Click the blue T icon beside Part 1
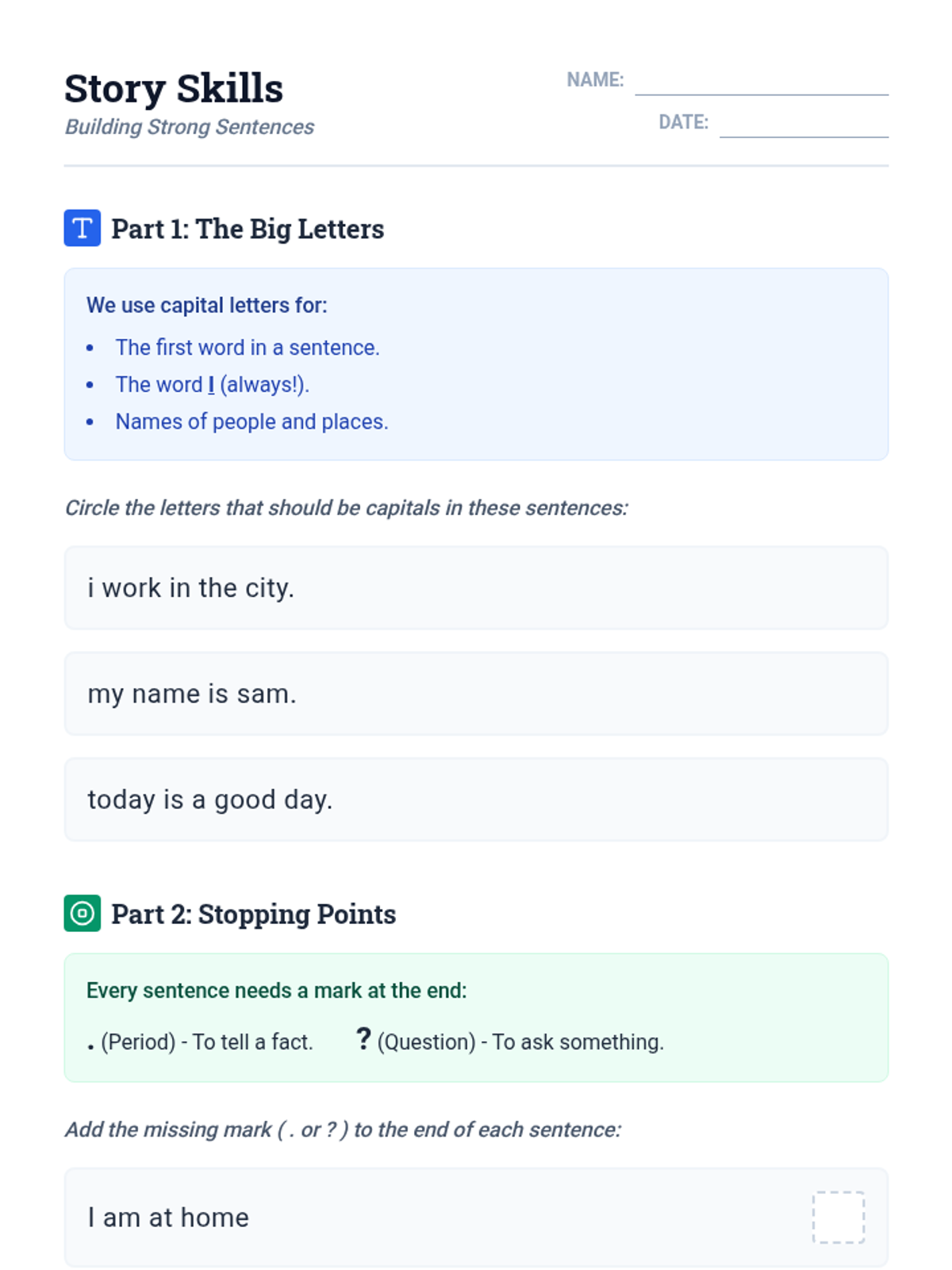952x1270 pixels. (x=82, y=228)
